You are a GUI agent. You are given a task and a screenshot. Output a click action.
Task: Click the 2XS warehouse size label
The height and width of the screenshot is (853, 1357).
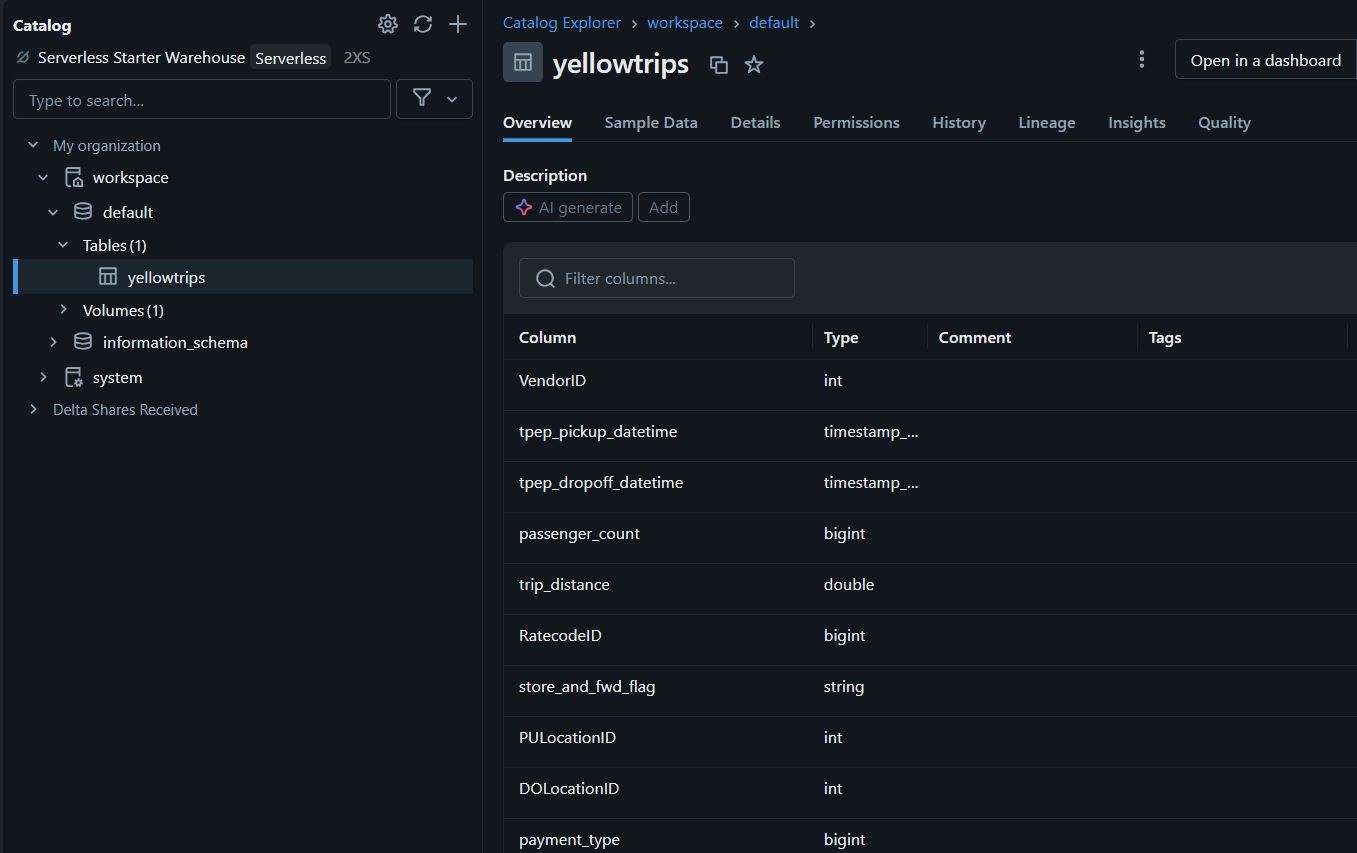[x=357, y=57]
